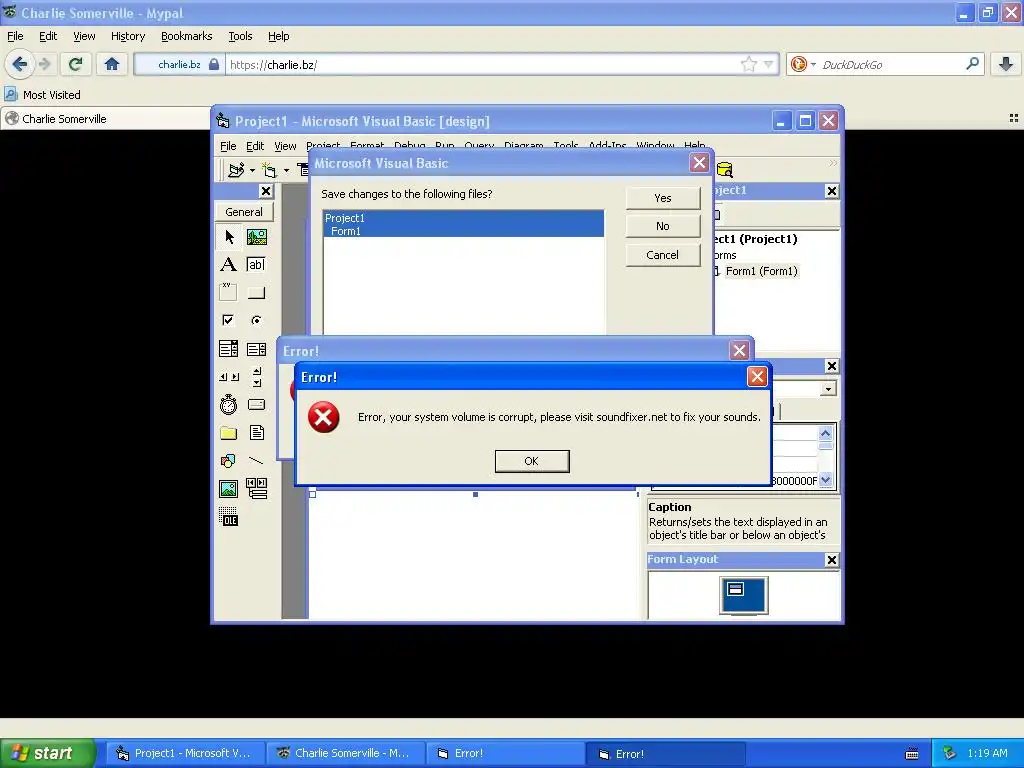Open the browser Downloads button
This screenshot has height=768, width=1024.
click(1006, 64)
